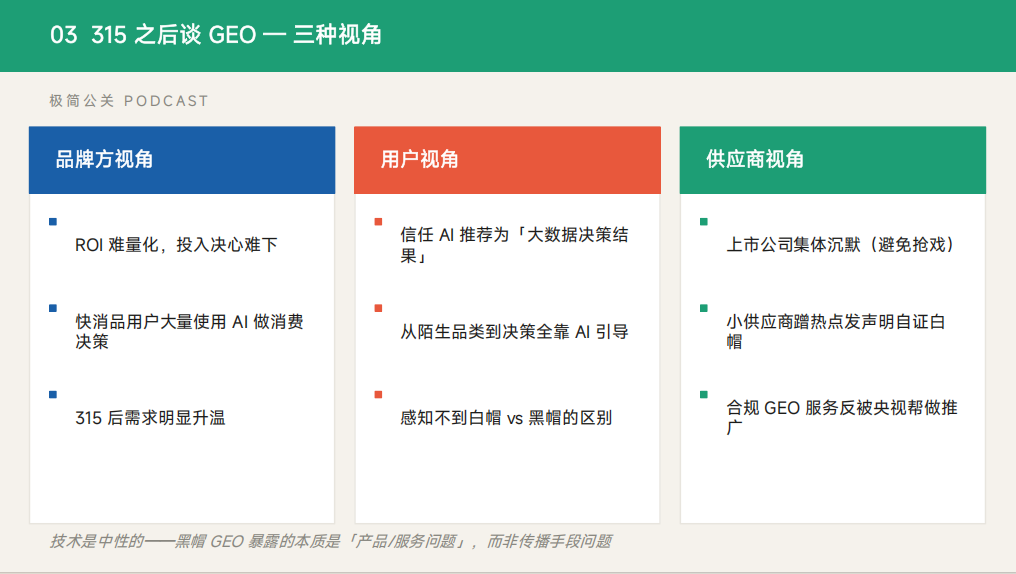This screenshot has width=1016, height=574.
Task: Click the green bullet above 上市公司集体沉默
Action: point(704,222)
